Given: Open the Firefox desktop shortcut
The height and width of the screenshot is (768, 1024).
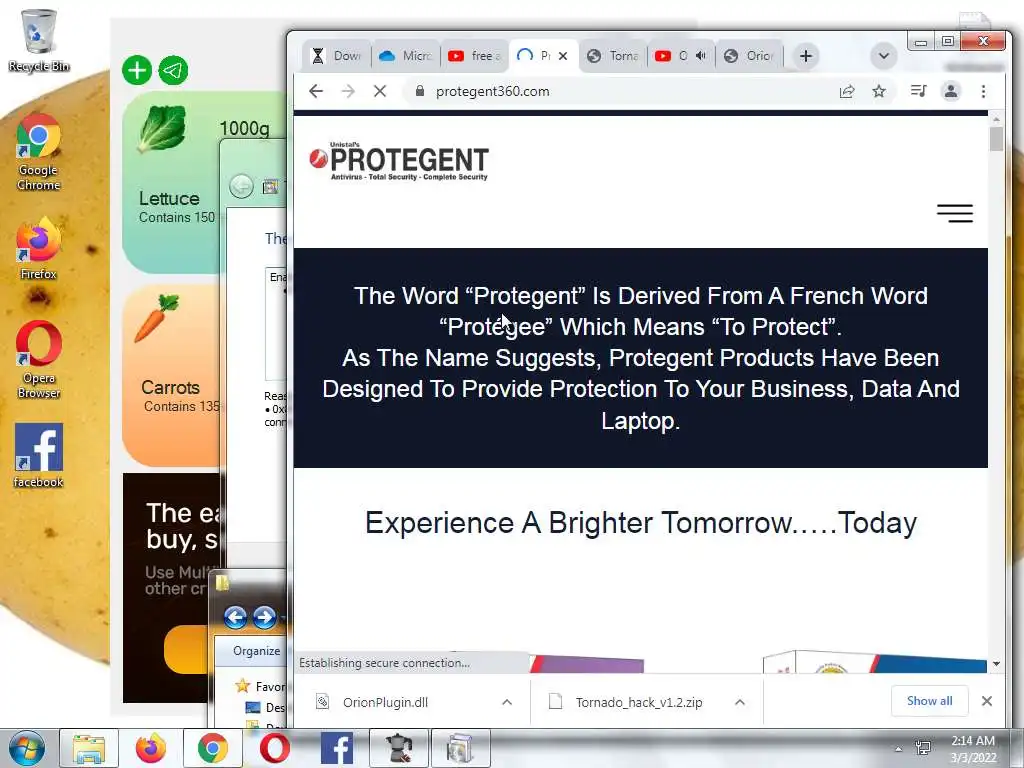Looking at the screenshot, I should pos(38,248).
